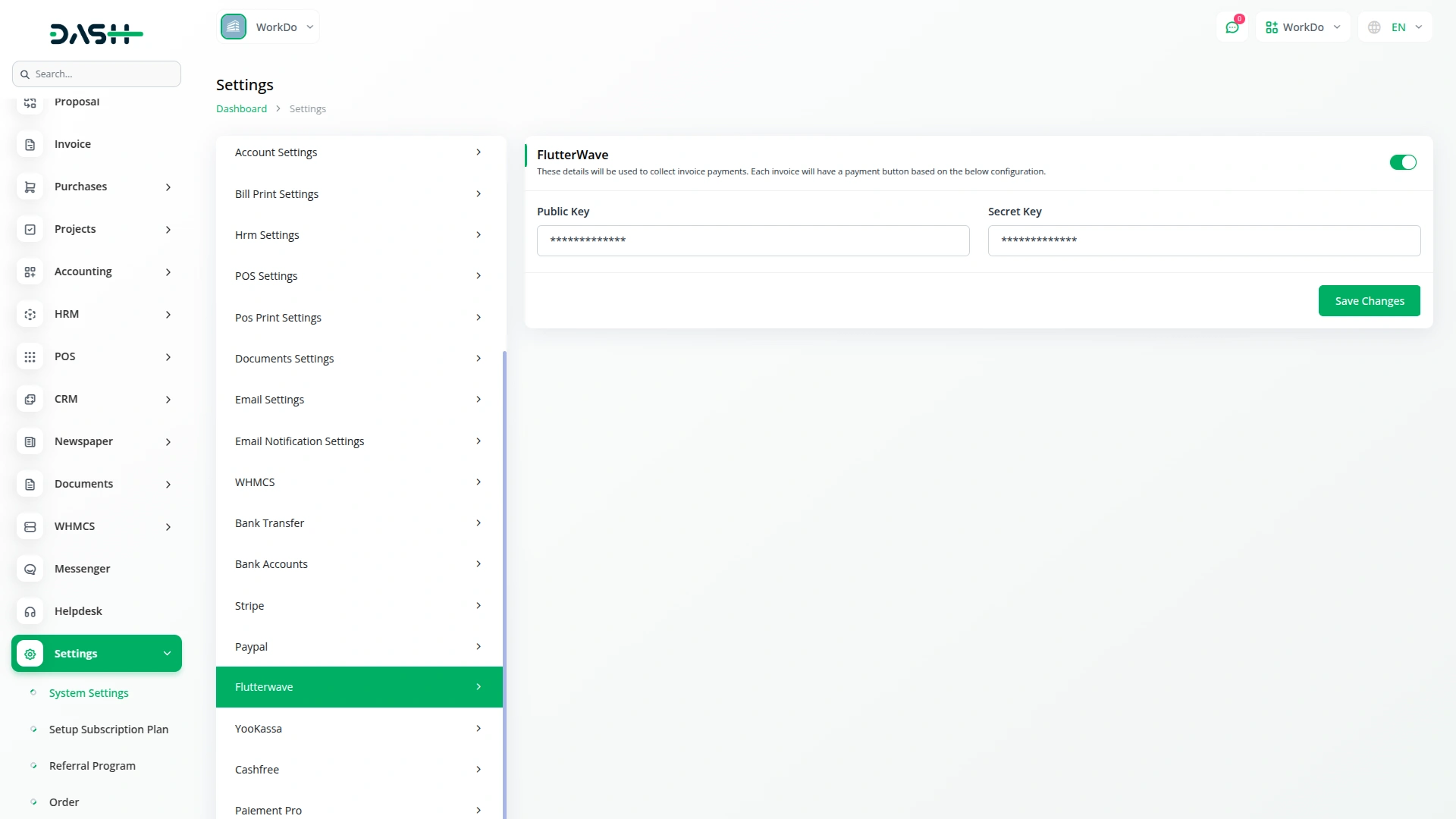Disable the FlutterWave payment toggle
This screenshot has height=819, width=1456.
tap(1402, 162)
